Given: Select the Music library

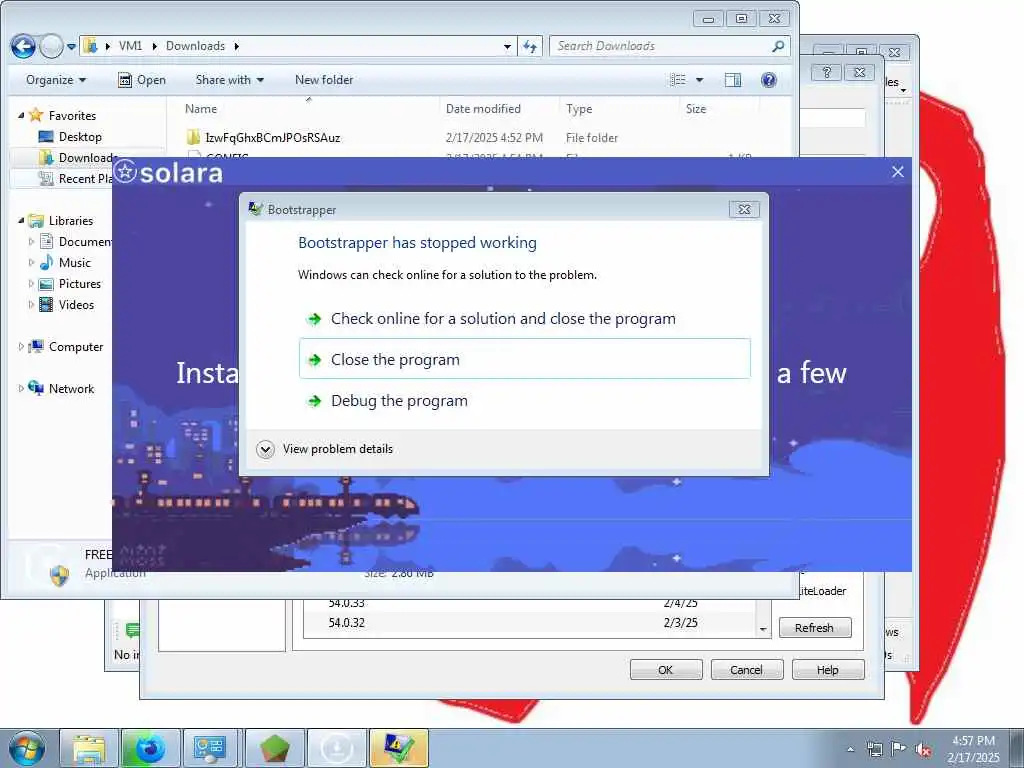Looking at the screenshot, I should [x=74, y=263].
